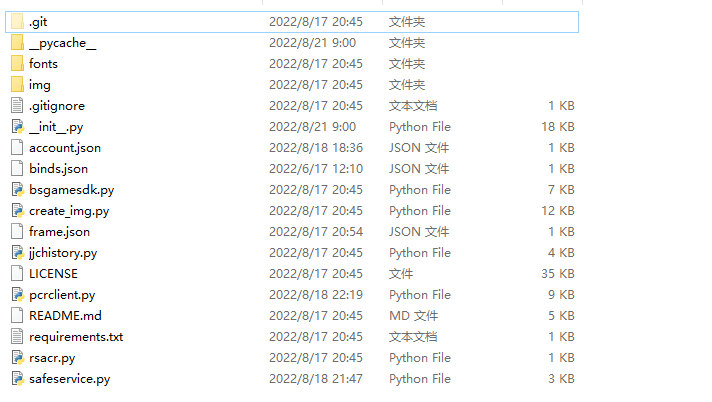Click the __init__.py file name
Image resolution: width=712 pixels, height=402 pixels.
[x=56, y=127]
